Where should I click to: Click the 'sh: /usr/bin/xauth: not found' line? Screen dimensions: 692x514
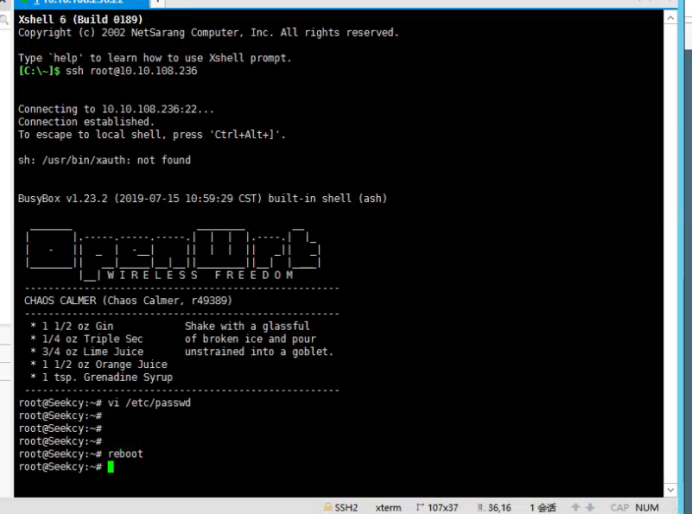coord(104,160)
